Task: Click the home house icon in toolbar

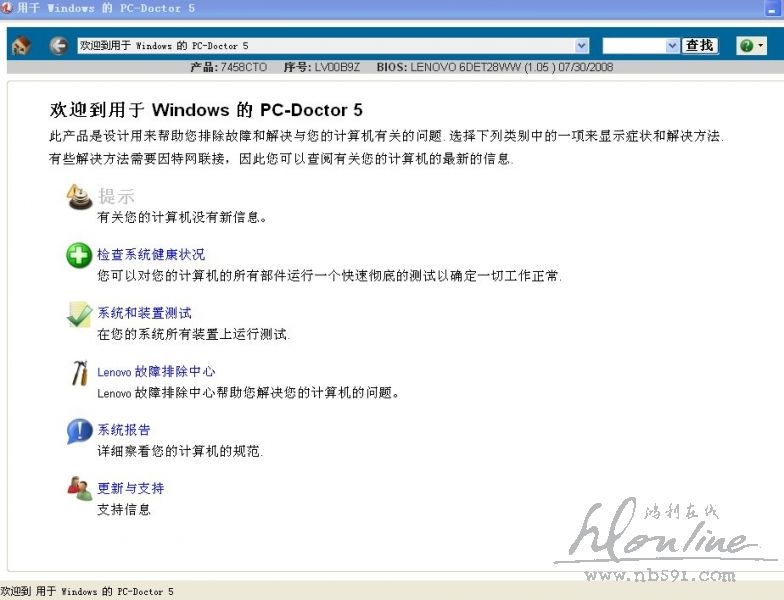Action: tap(21, 46)
